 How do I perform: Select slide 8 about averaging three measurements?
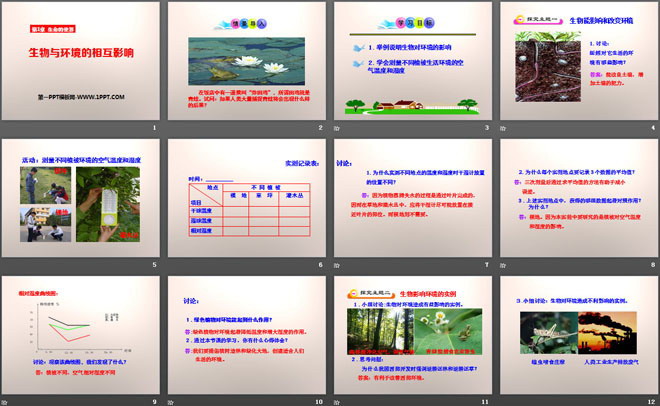pos(577,205)
